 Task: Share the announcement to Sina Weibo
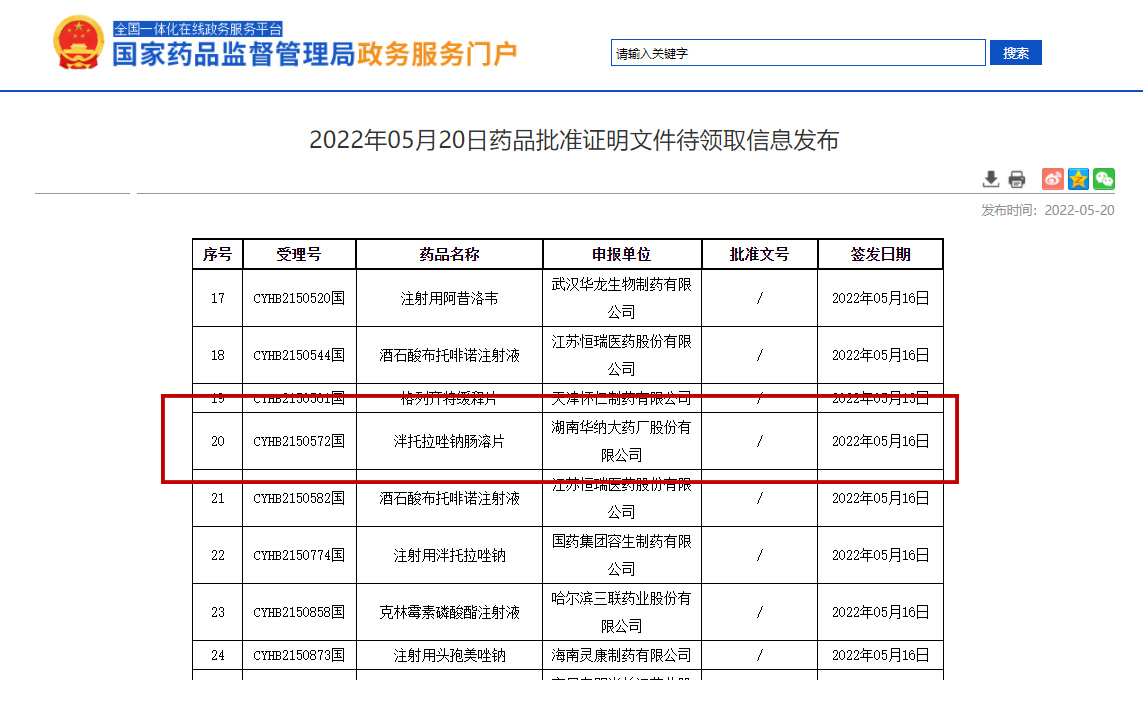1052,179
